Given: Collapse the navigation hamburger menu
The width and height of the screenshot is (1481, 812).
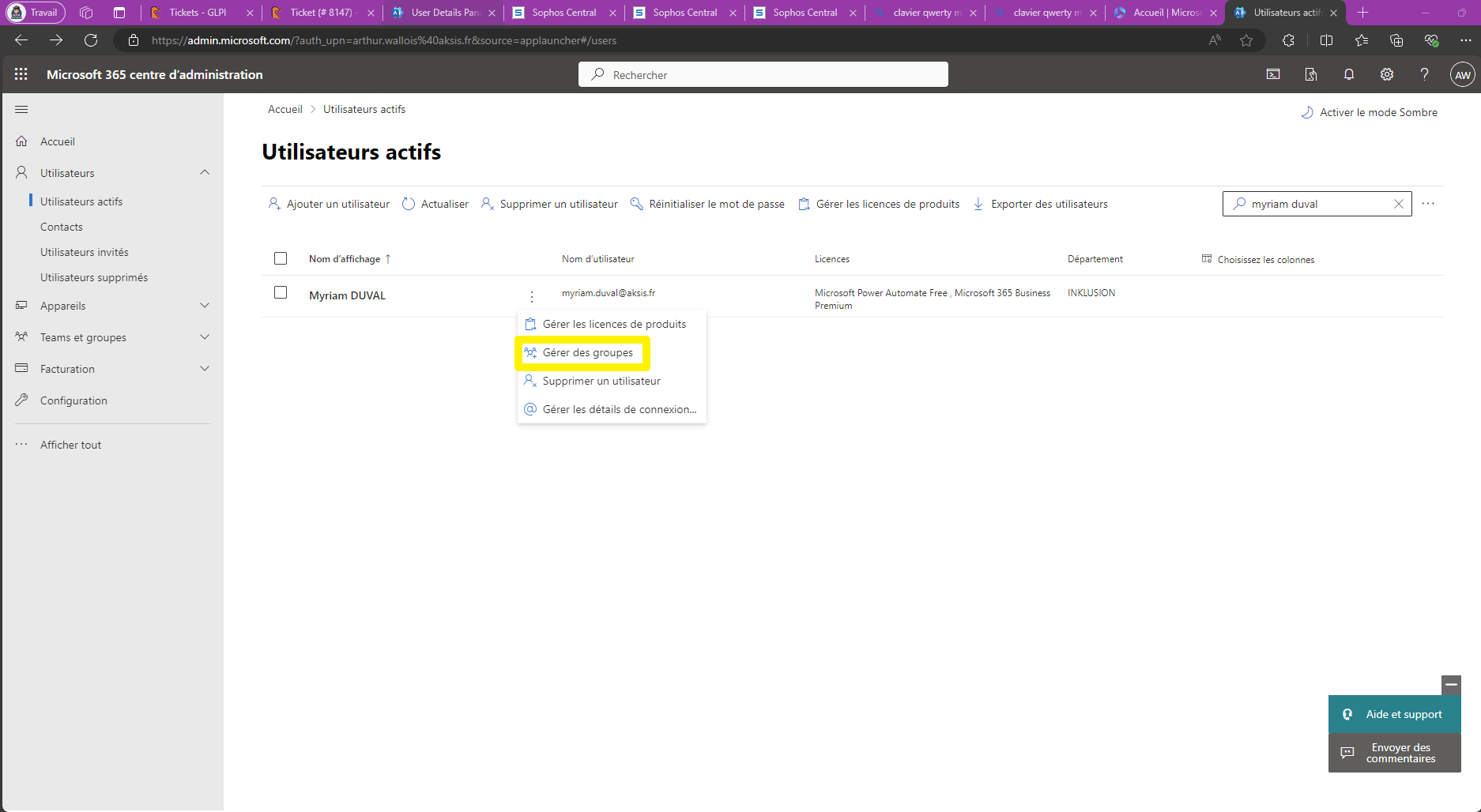Looking at the screenshot, I should [x=21, y=109].
